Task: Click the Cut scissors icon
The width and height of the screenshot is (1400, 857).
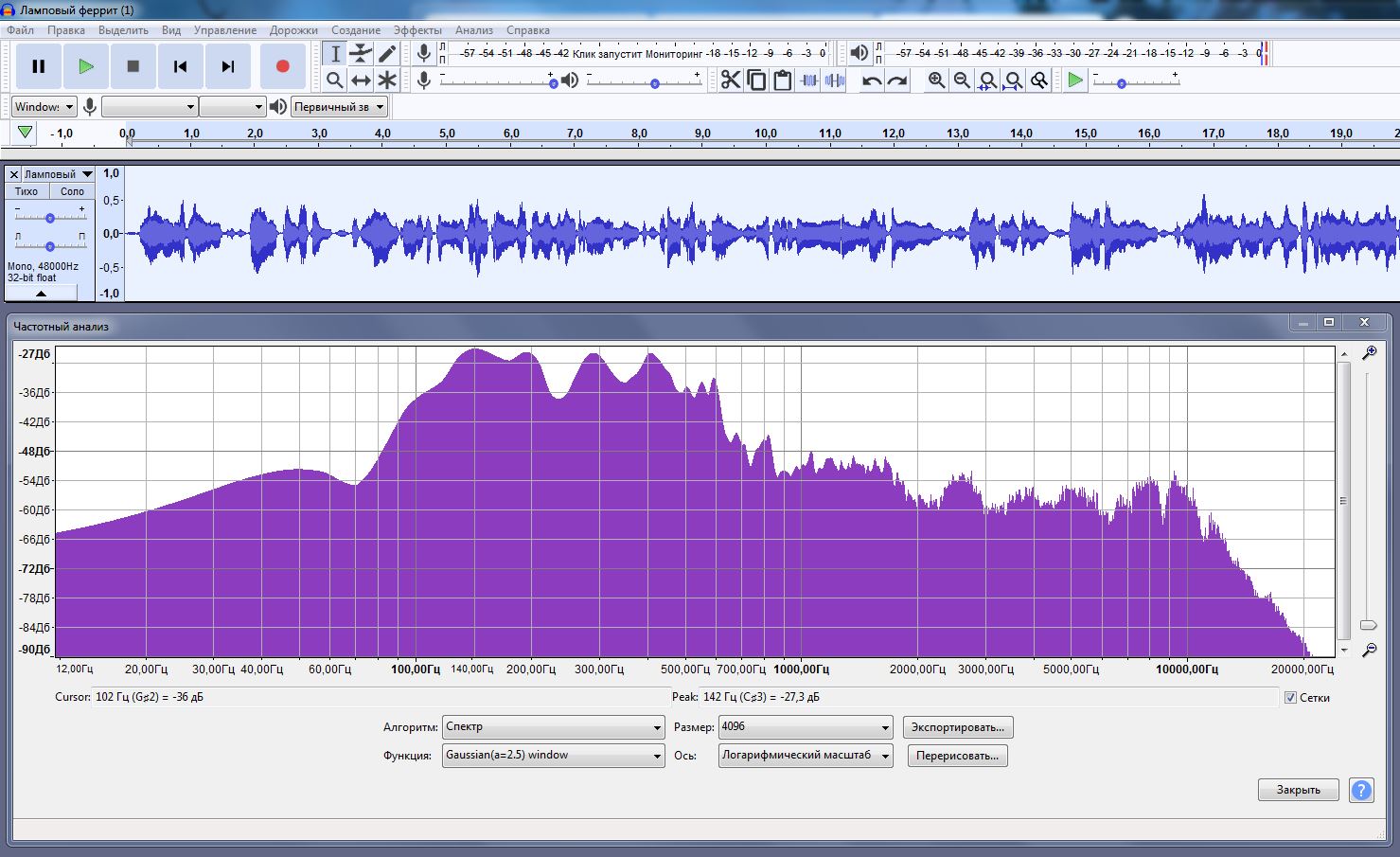Action: 730,80
